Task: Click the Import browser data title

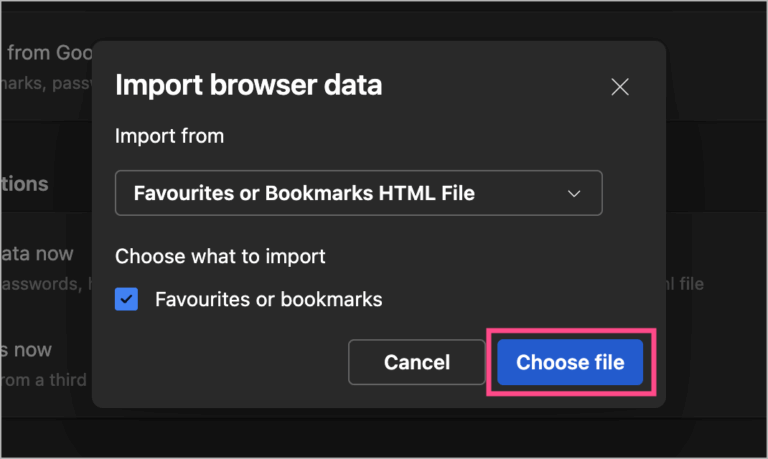Action: tap(248, 85)
